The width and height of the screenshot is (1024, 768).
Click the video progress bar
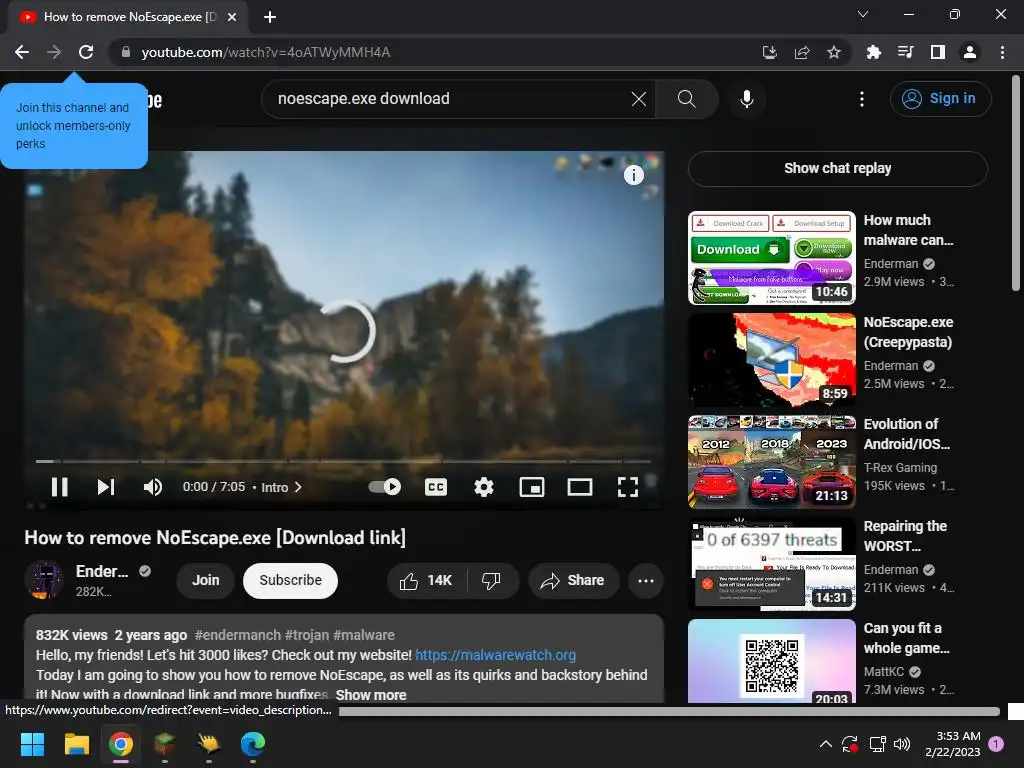344,461
